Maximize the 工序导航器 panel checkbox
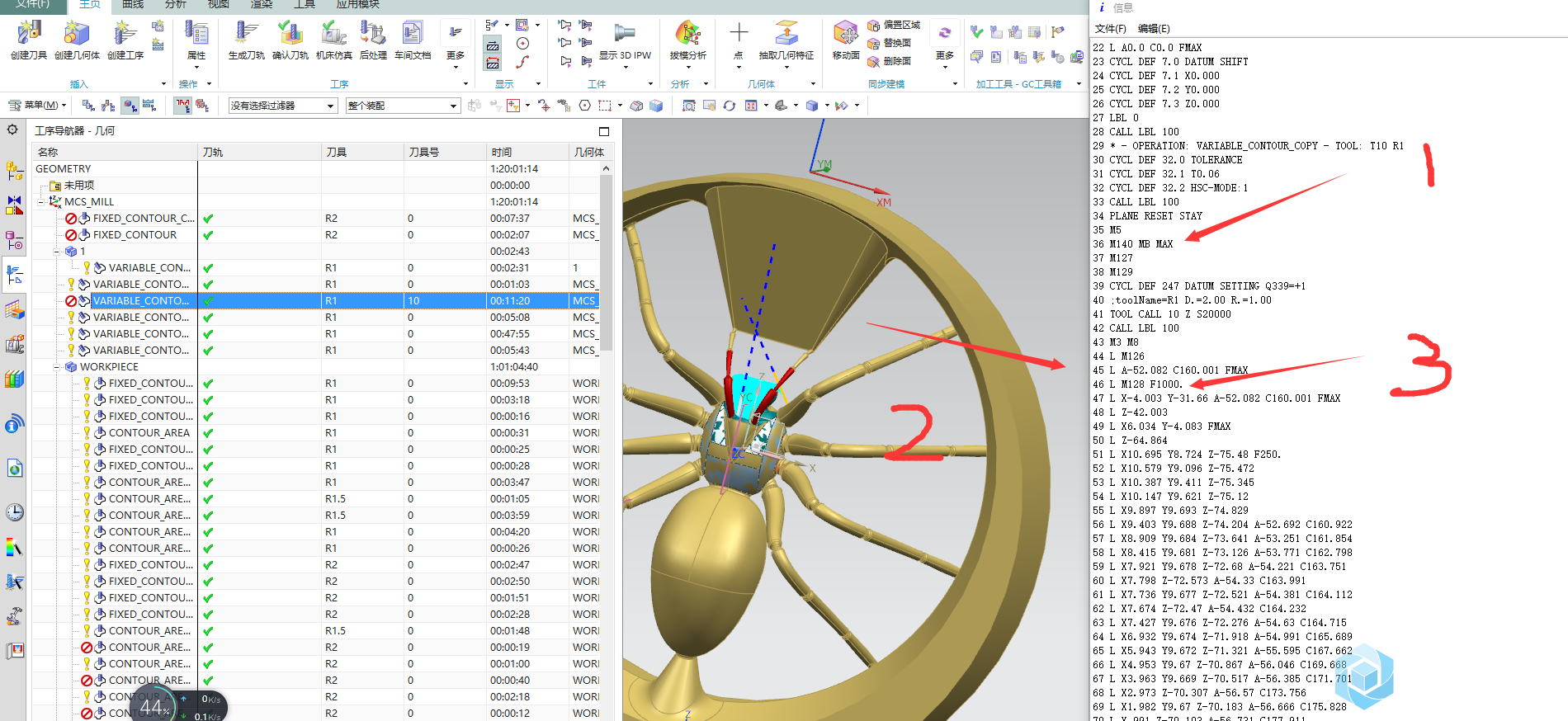1568x721 pixels. pyautogui.click(x=604, y=131)
